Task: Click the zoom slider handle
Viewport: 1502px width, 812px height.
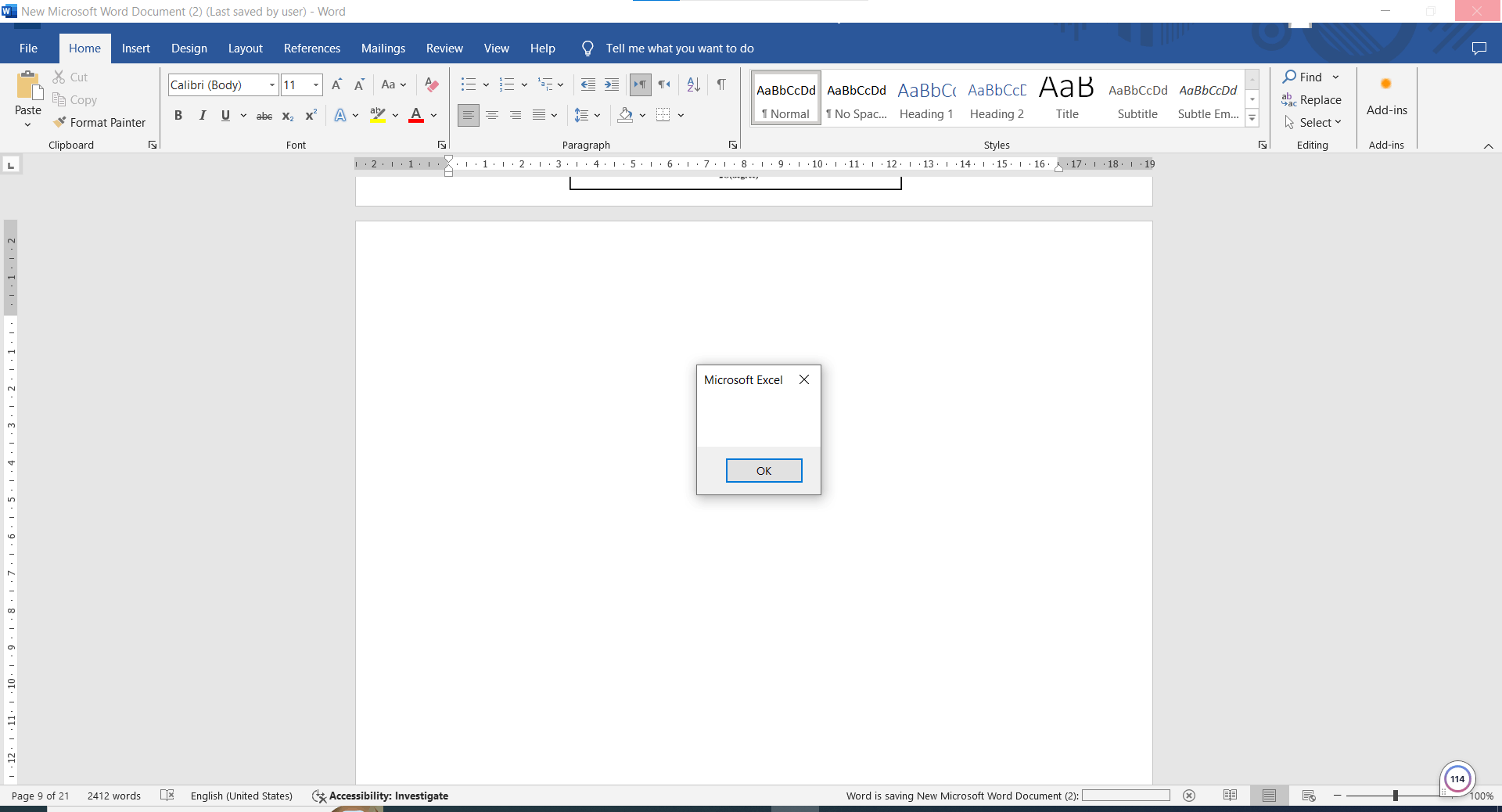Action: click(x=1396, y=796)
